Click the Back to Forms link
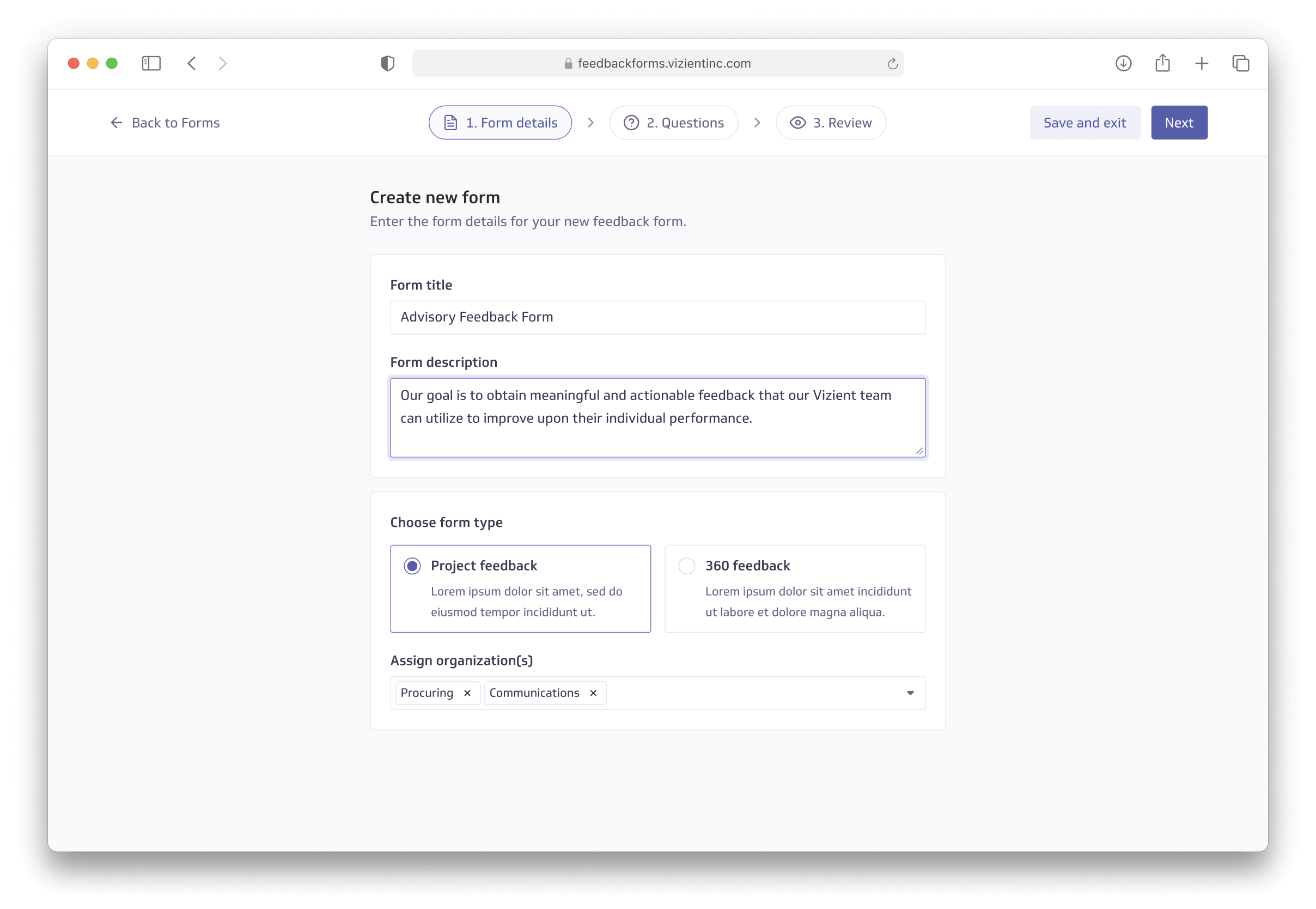Screen dimensions: 1316x909 coord(164,123)
